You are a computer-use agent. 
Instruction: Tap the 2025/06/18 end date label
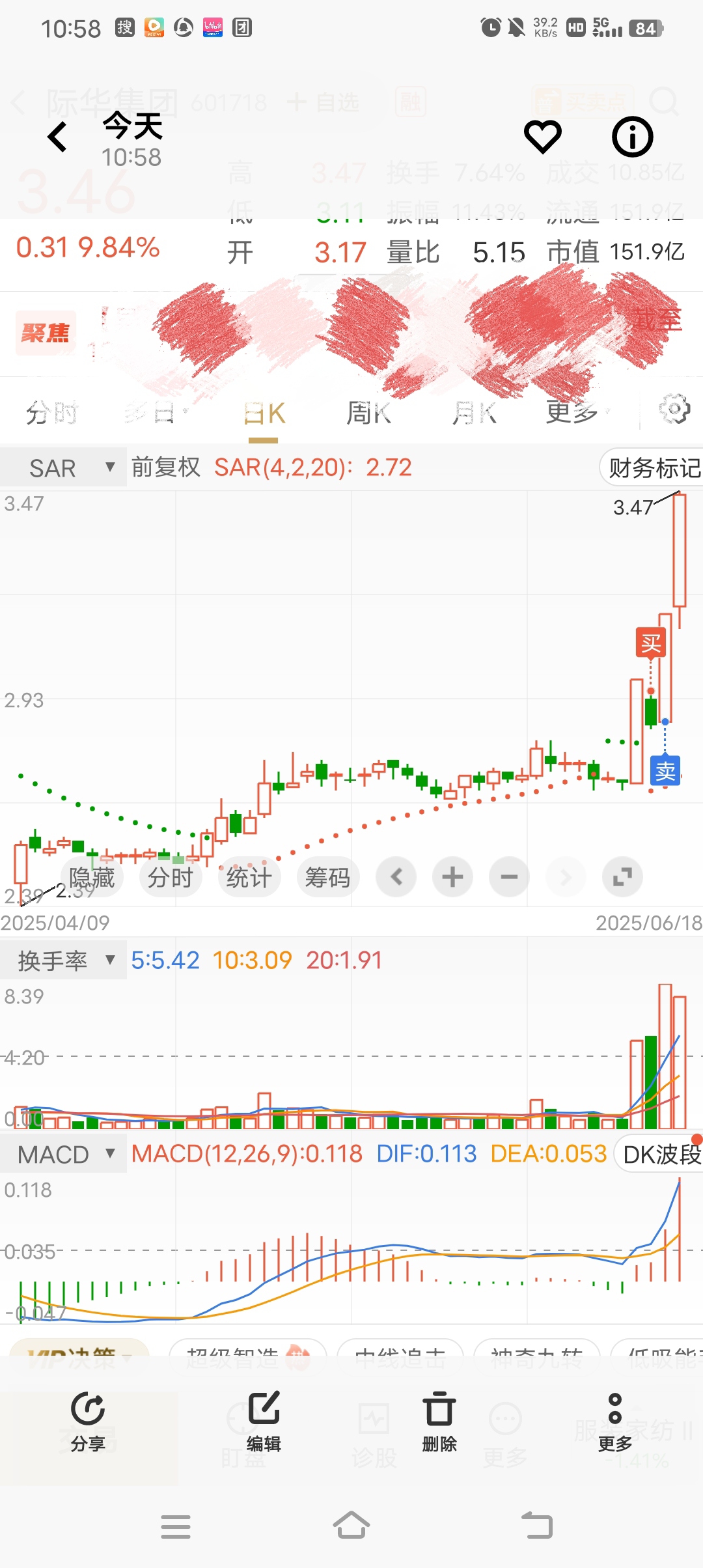coord(649,922)
